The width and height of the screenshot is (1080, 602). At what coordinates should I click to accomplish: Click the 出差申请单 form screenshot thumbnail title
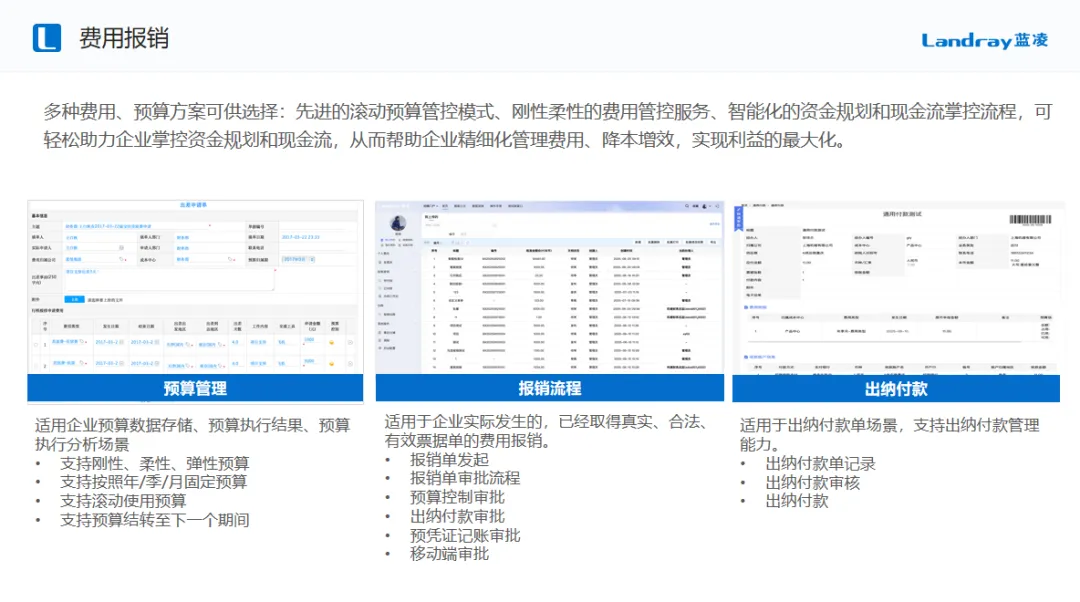coord(194,205)
